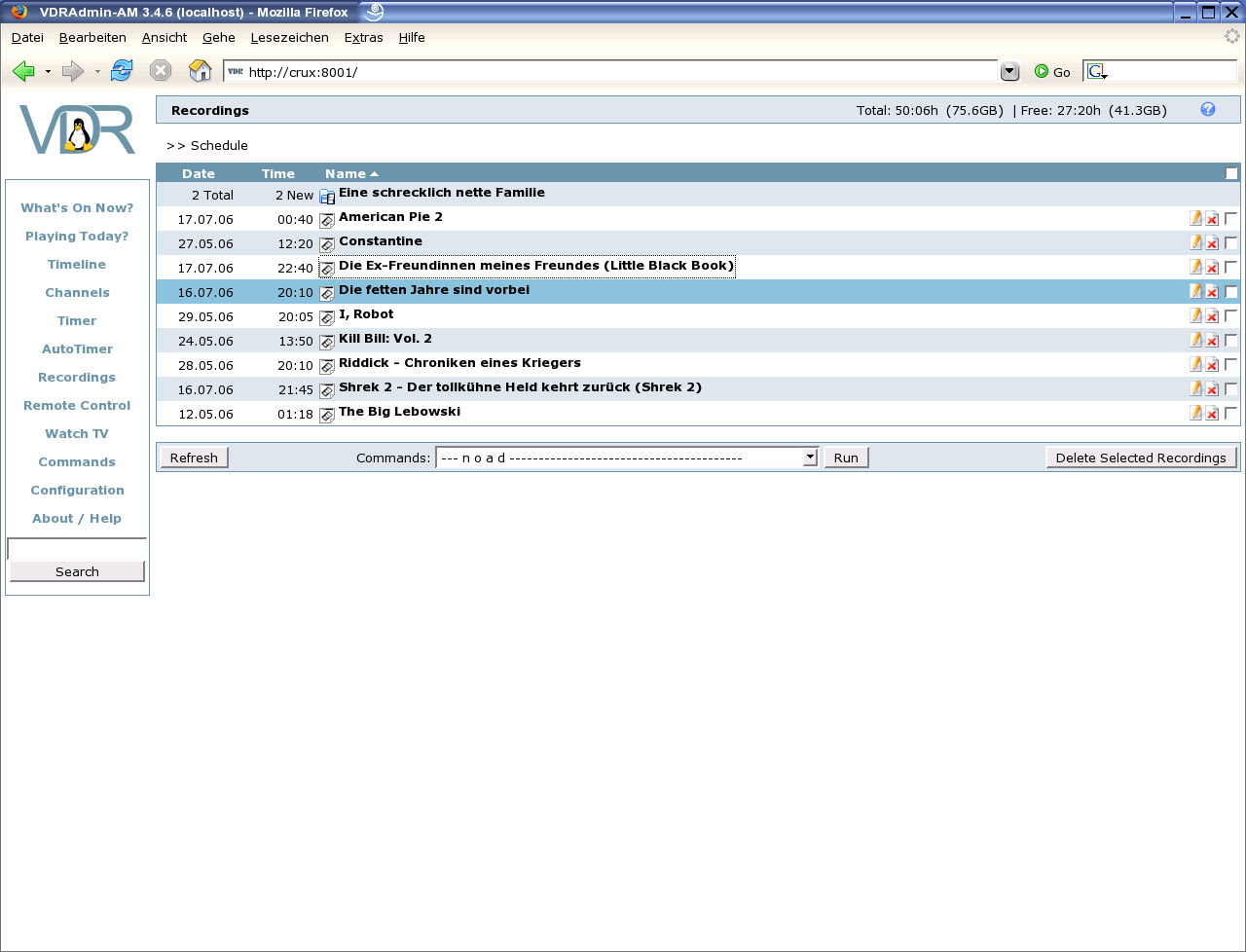
Task: Edit the Kill Bill: Vol. 2 recording
Action: click(x=1195, y=340)
